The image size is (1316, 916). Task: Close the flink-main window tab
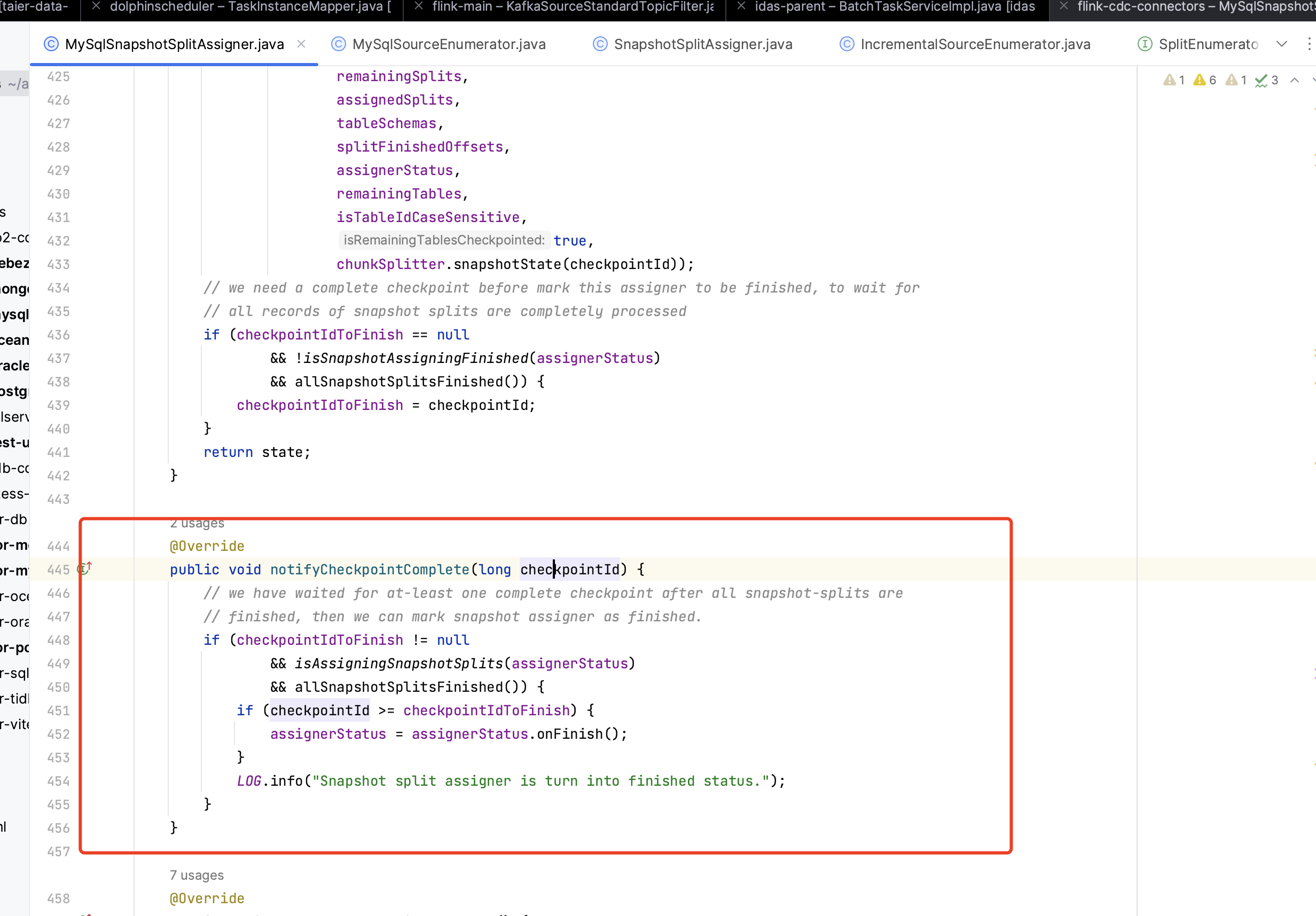point(418,6)
